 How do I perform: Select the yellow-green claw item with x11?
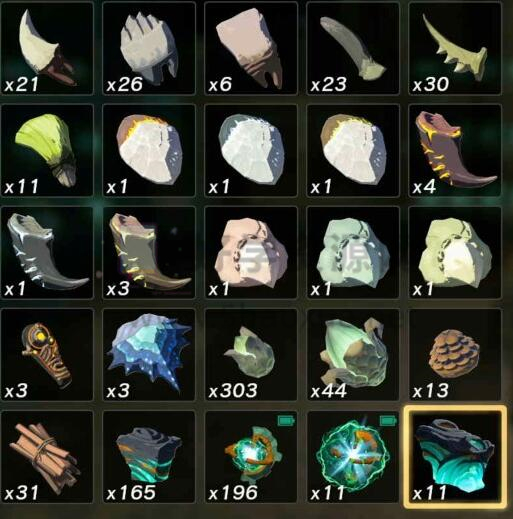point(47,150)
